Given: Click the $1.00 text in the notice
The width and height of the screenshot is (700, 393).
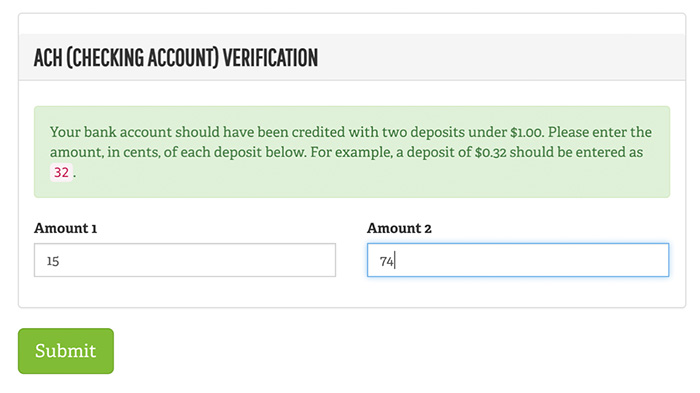Looking at the screenshot, I should pos(526,132).
